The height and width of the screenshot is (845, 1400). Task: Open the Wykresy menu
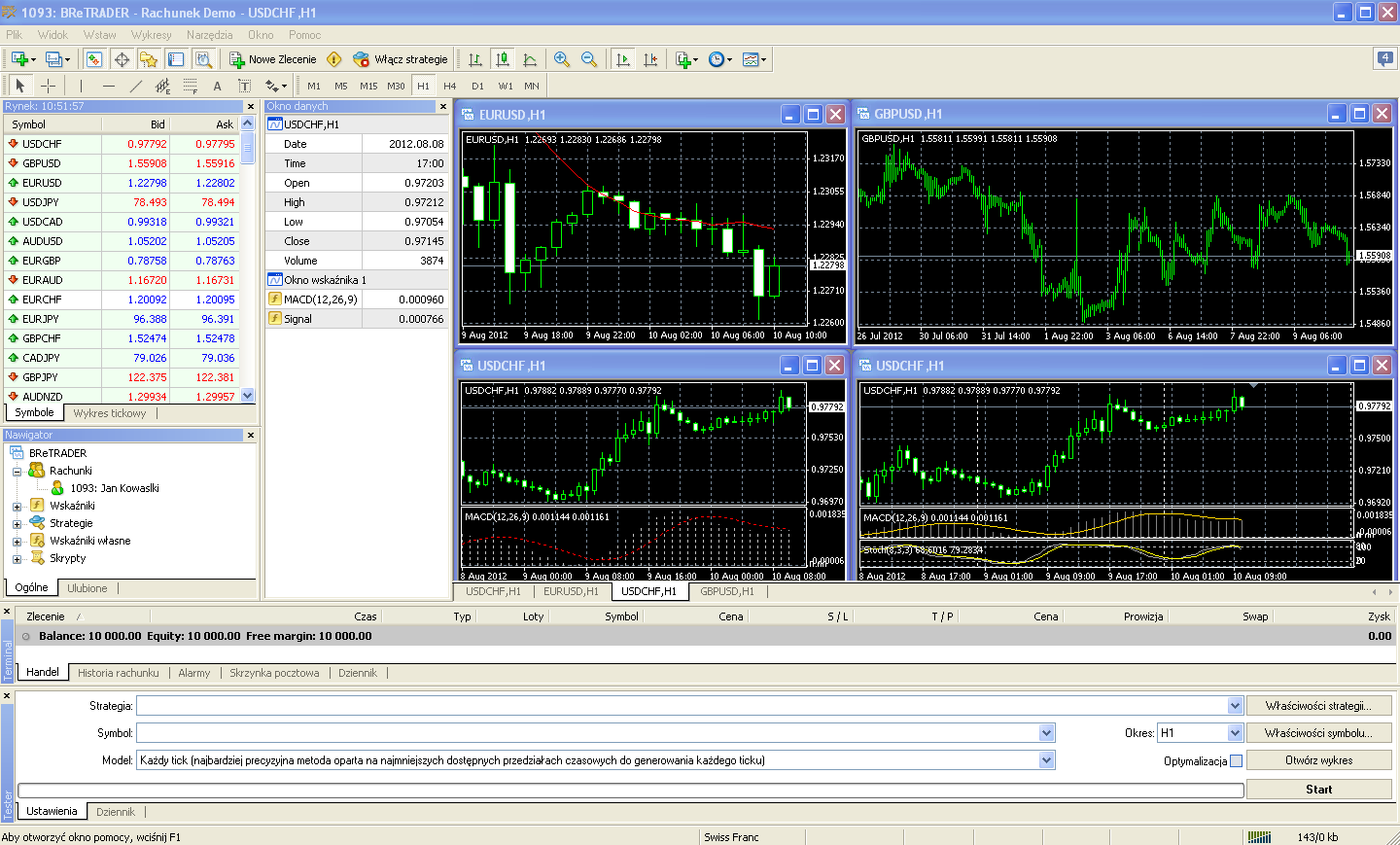tap(151, 35)
